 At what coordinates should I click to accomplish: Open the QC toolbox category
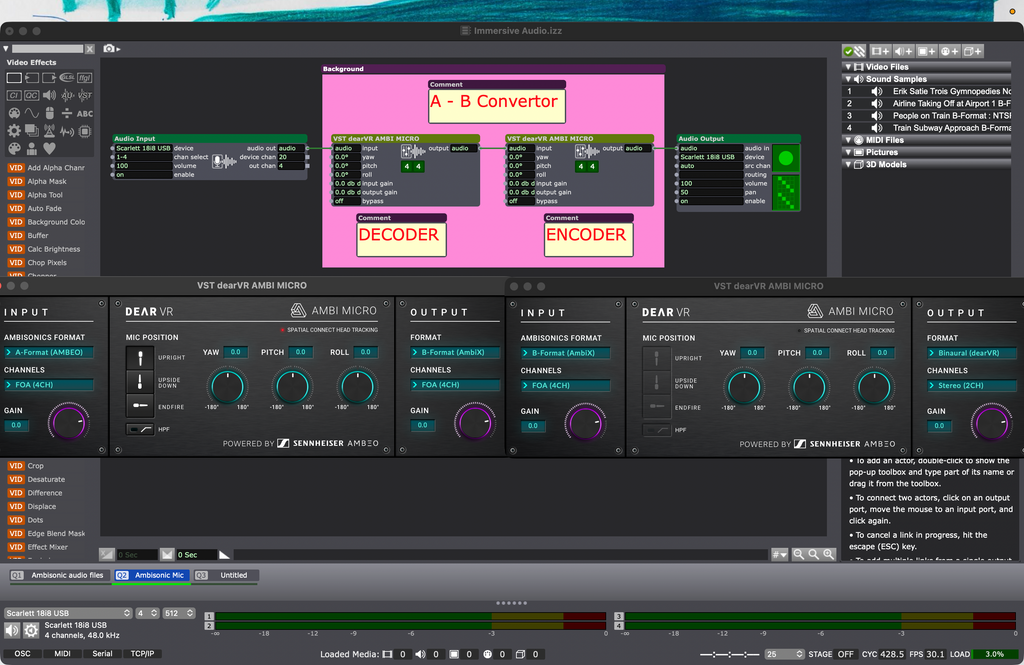click(x=32, y=95)
